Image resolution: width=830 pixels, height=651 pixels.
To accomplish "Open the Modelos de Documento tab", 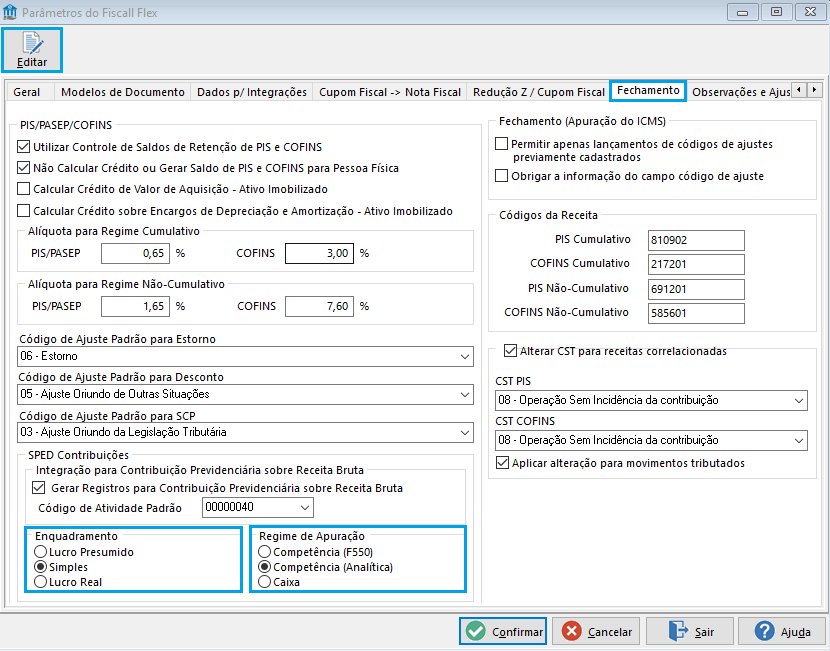I will click(x=123, y=92).
